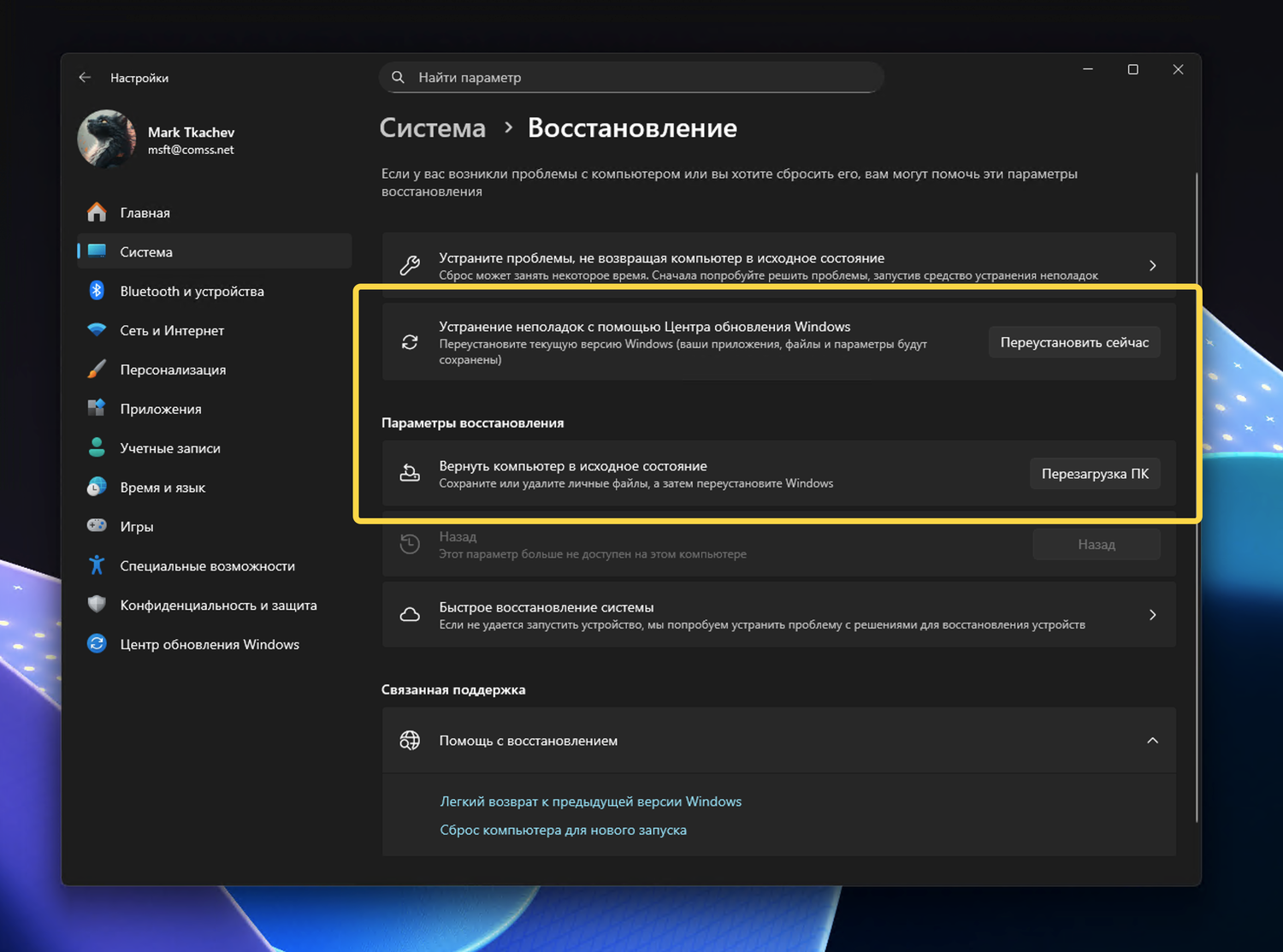This screenshot has height=952, width=1283.
Task: Click the Bluetooth icon in the sidebar
Action: [x=97, y=291]
